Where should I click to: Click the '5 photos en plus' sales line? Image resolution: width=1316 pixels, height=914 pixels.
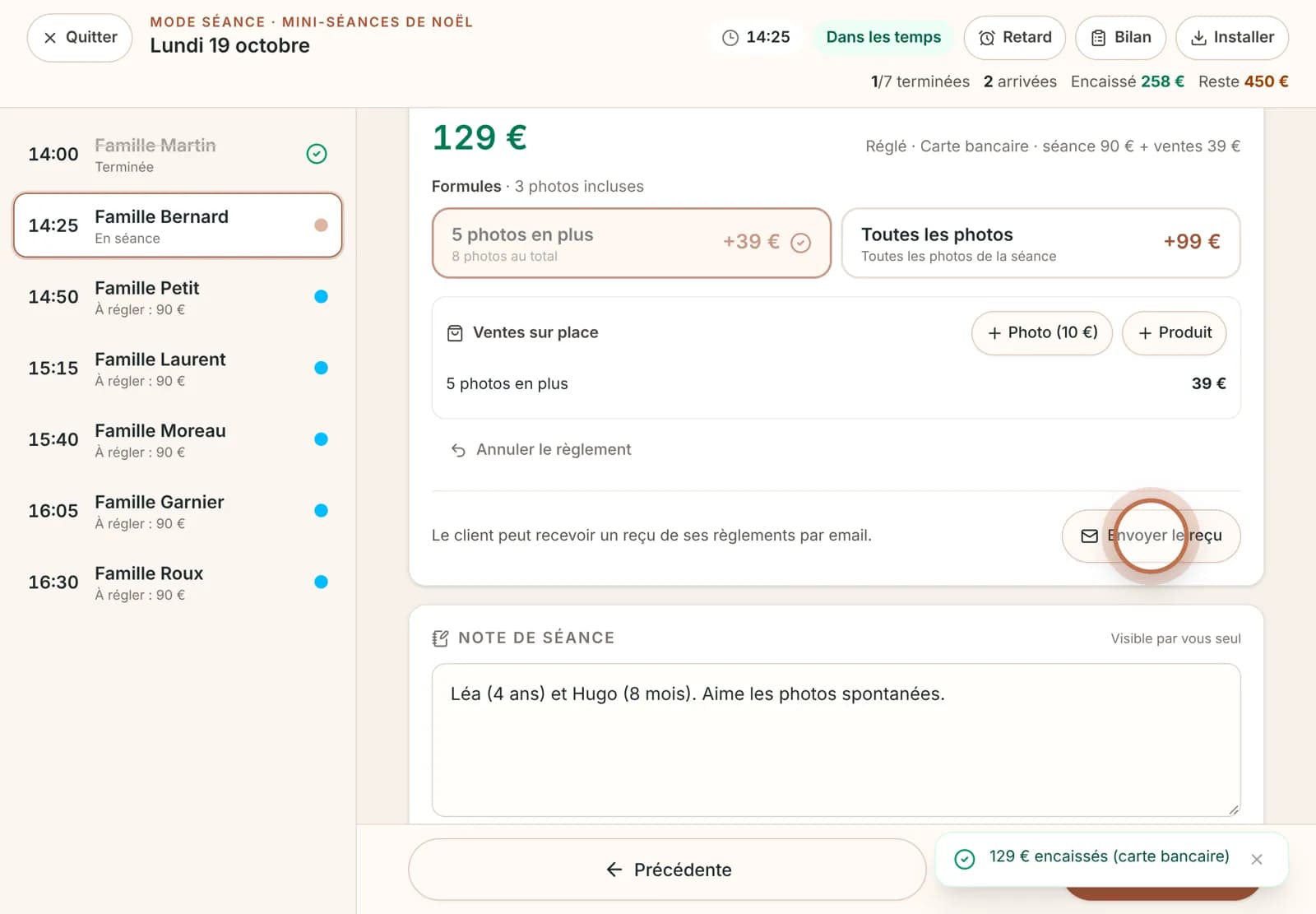click(836, 384)
